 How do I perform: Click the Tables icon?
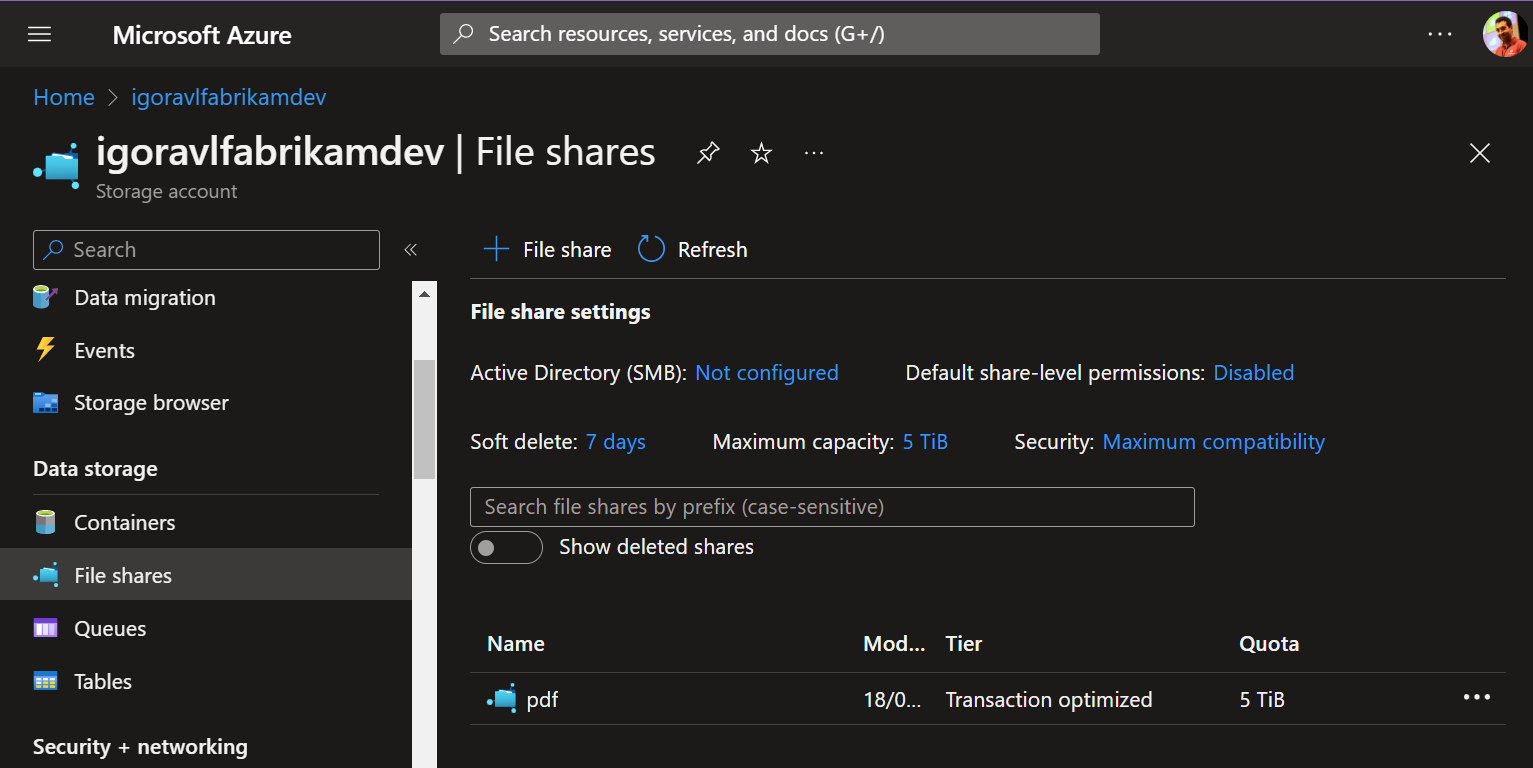[x=45, y=681]
